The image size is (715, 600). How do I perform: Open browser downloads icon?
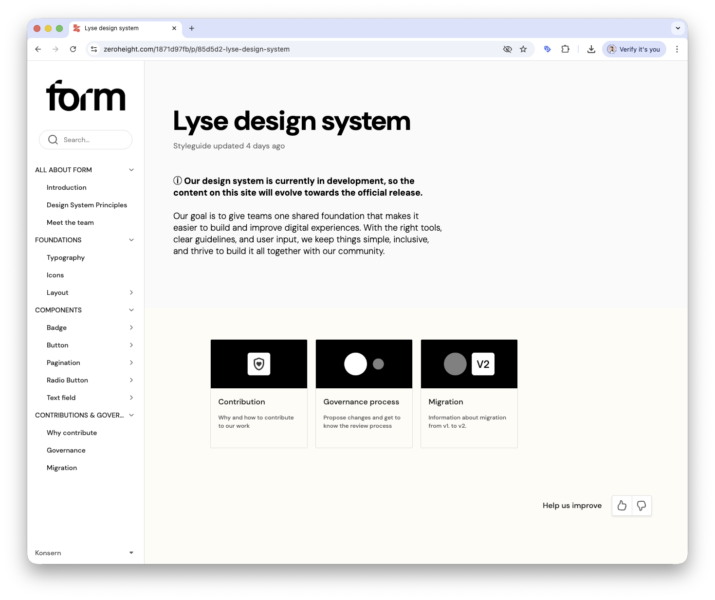[x=591, y=49]
